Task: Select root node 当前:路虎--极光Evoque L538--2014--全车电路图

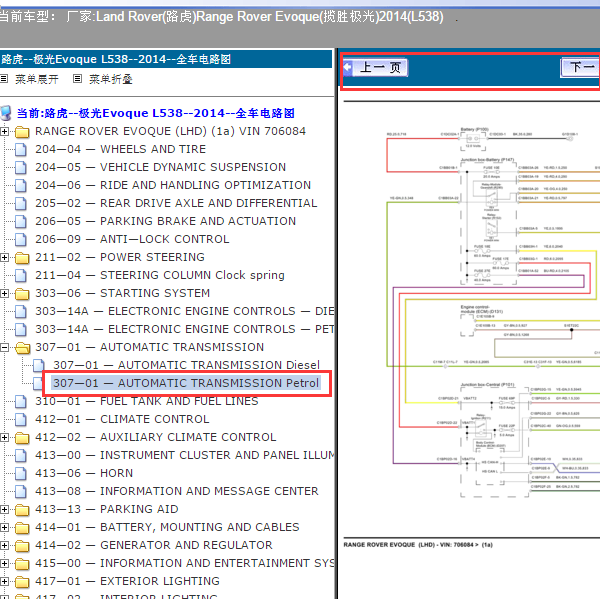Action: [156, 113]
